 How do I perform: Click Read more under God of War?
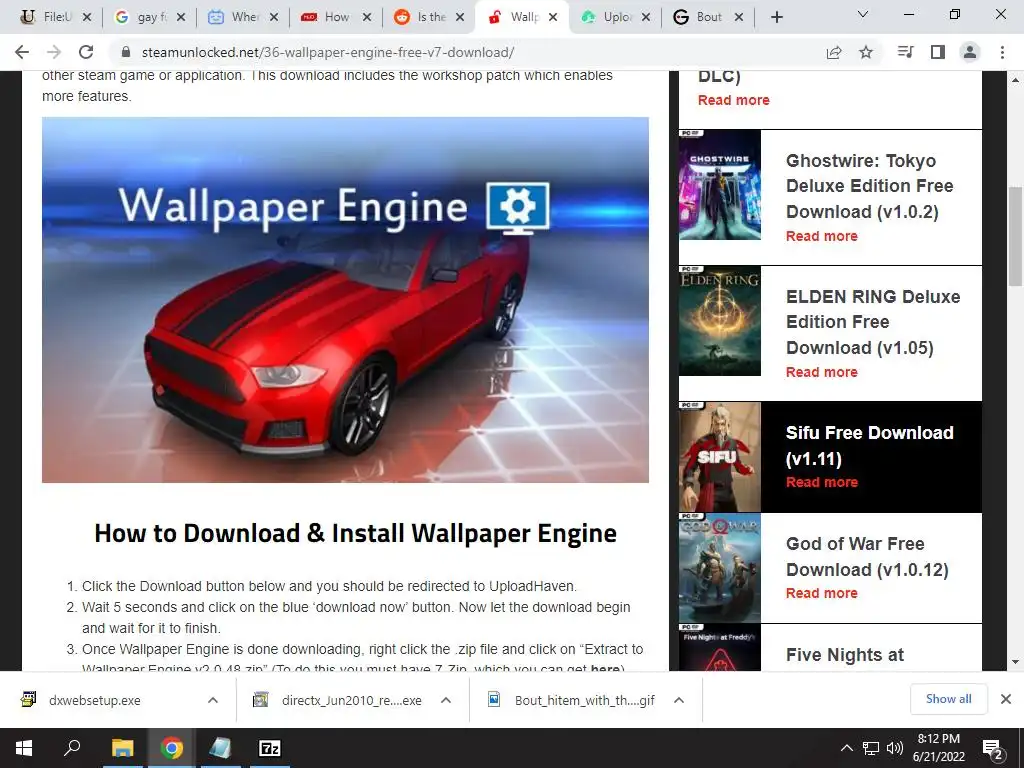coord(822,594)
